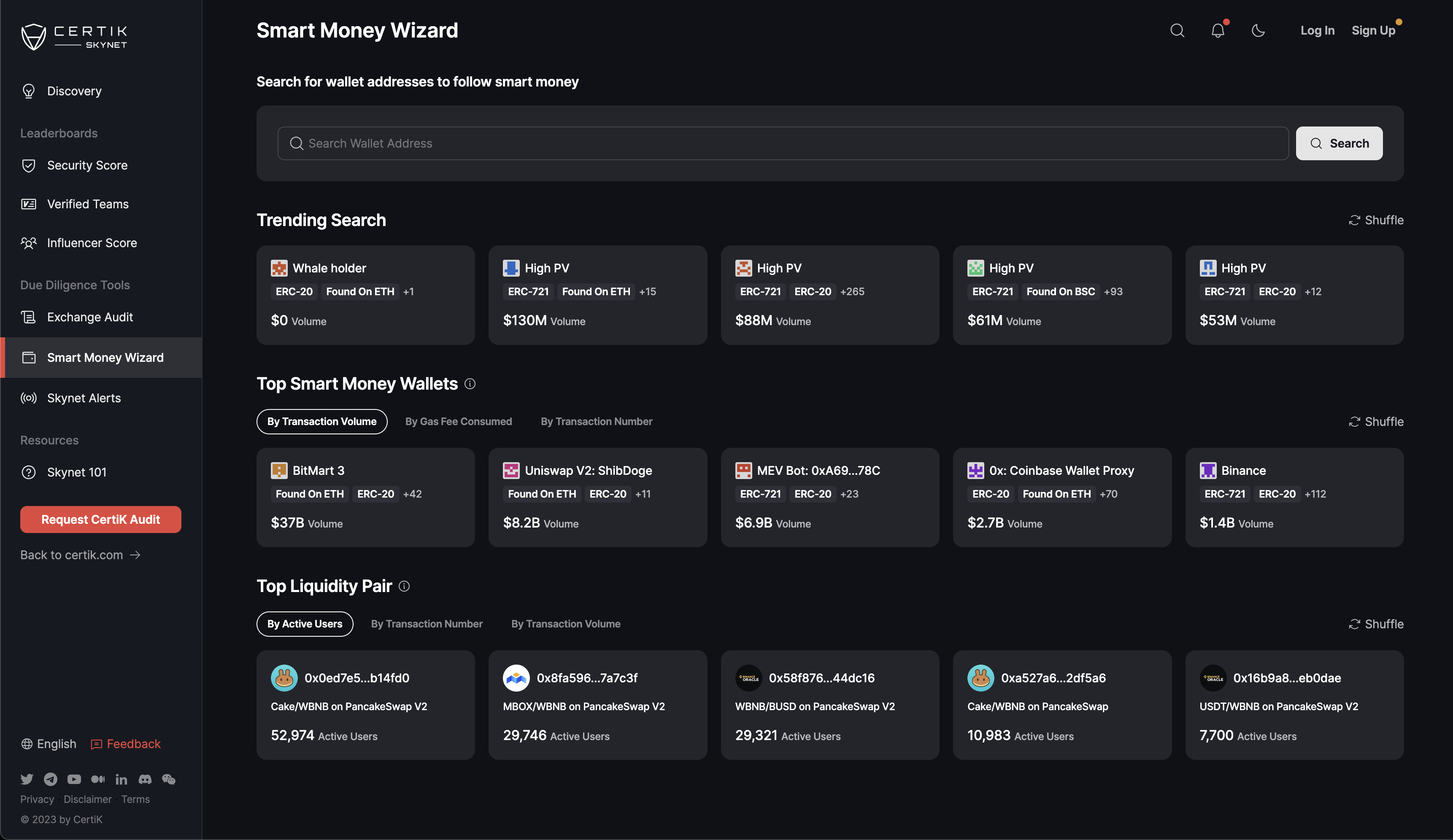Open the notifications bell icon

coord(1217,30)
